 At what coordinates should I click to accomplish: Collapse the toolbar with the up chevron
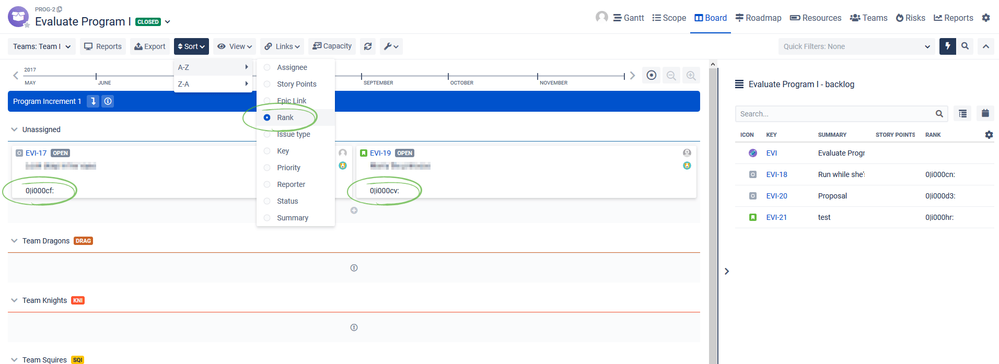[x=986, y=47]
